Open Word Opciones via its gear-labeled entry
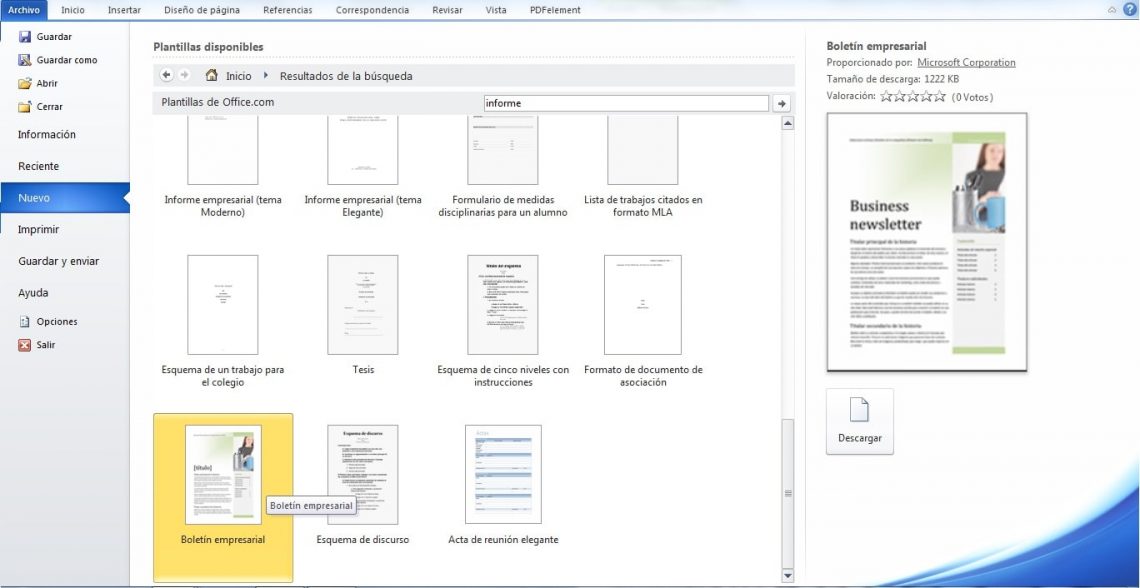 24,321
